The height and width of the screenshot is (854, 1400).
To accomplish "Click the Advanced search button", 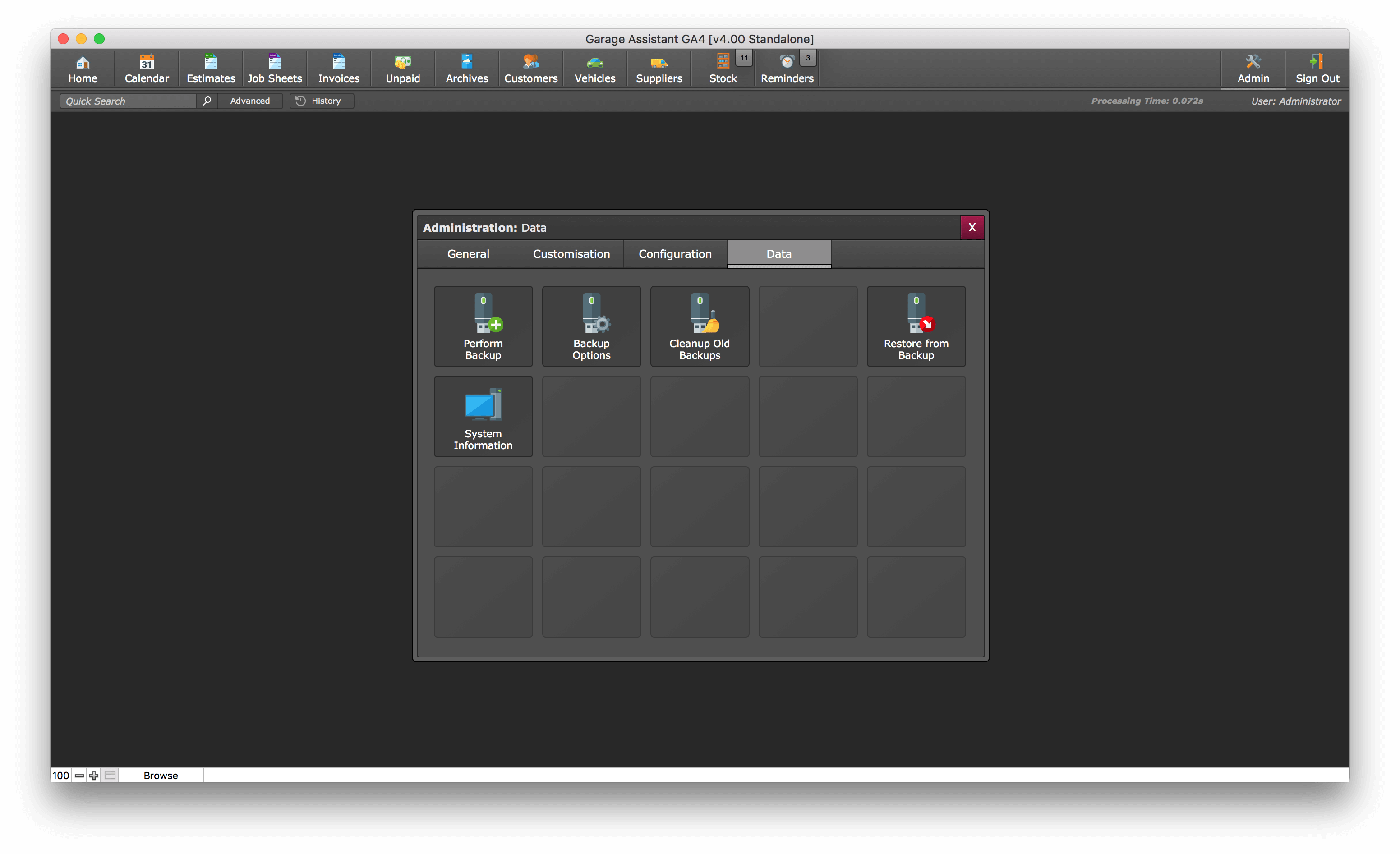I will (x=250, y=101).
